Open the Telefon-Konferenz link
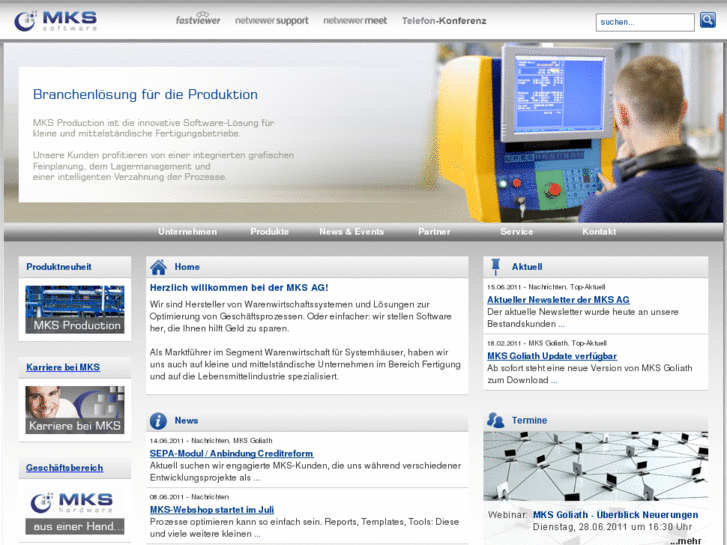727x545 pixels. pyautogui.click(x=444, y=21)
